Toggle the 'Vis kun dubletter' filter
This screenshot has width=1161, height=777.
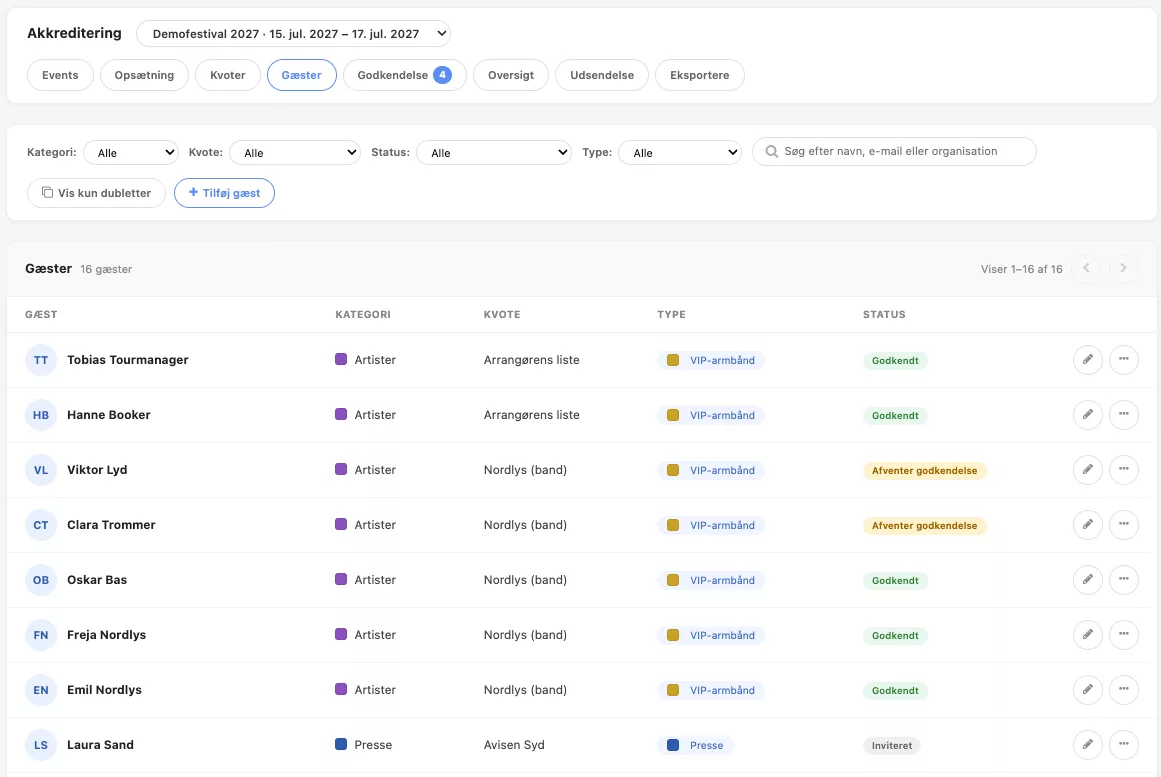tap(96, 193)
